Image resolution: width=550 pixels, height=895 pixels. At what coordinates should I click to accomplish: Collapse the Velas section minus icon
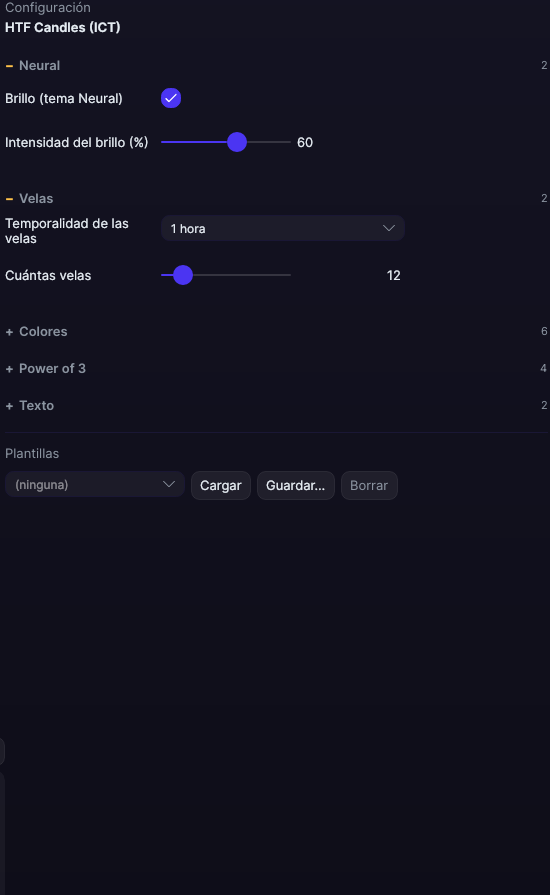(9, 199)
